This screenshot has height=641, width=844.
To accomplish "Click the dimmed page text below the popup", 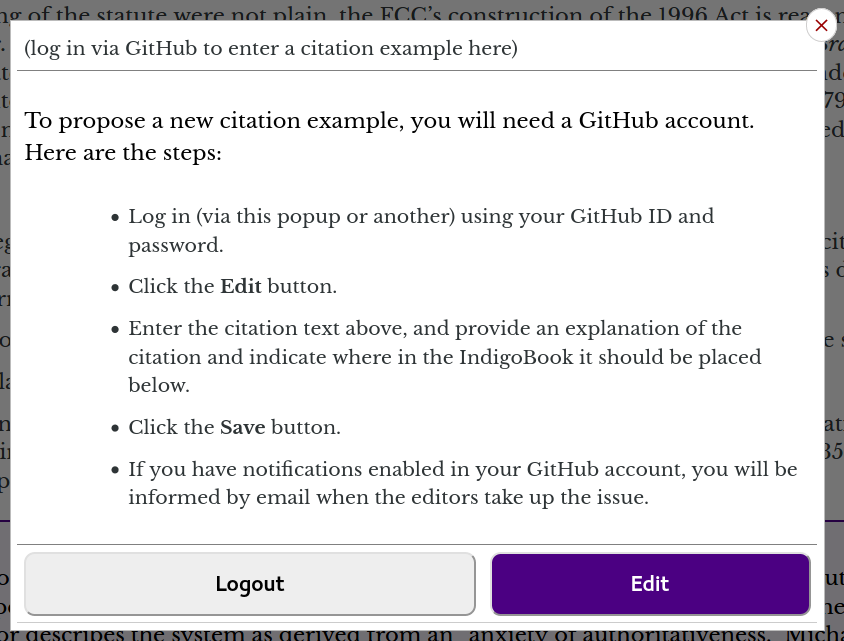I will click(420, 635).
